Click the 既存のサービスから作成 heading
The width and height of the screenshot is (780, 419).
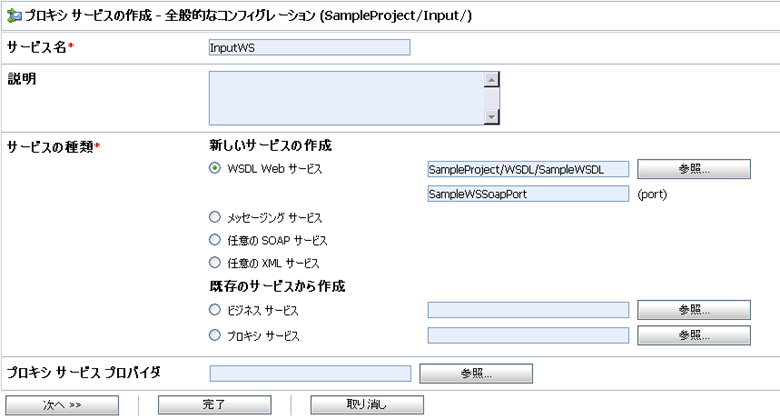[277, 286]
